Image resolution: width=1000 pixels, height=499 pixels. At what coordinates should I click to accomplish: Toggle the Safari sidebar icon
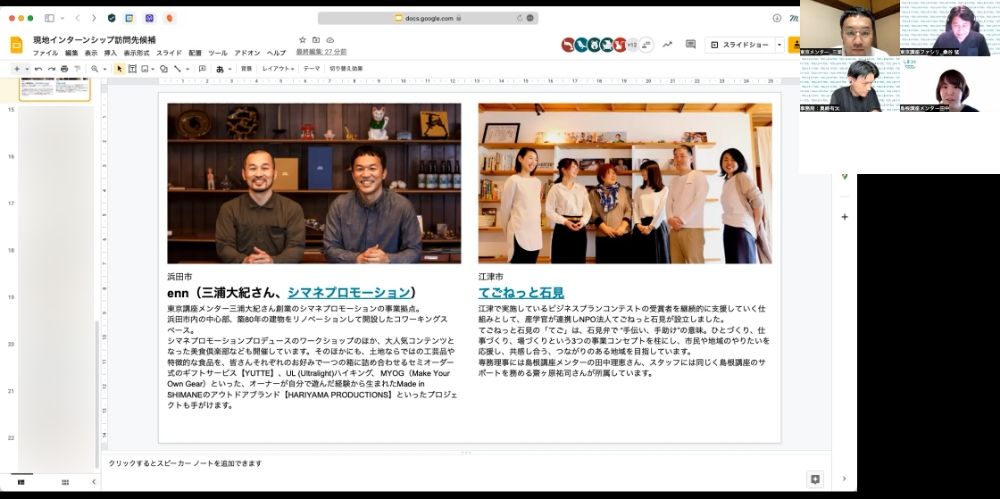coord(49,18)
